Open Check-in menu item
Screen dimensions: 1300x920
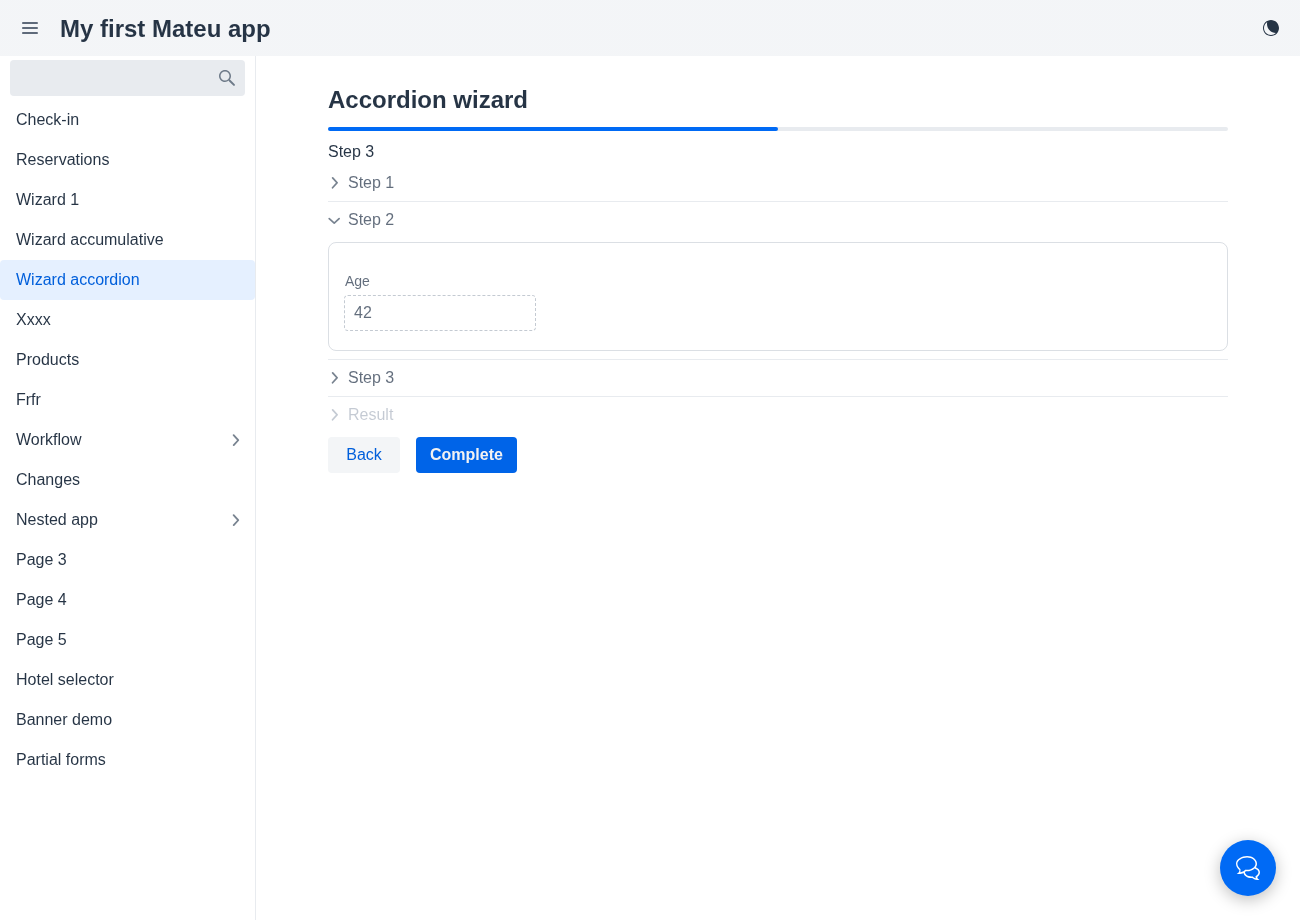(x=127, y=120)
